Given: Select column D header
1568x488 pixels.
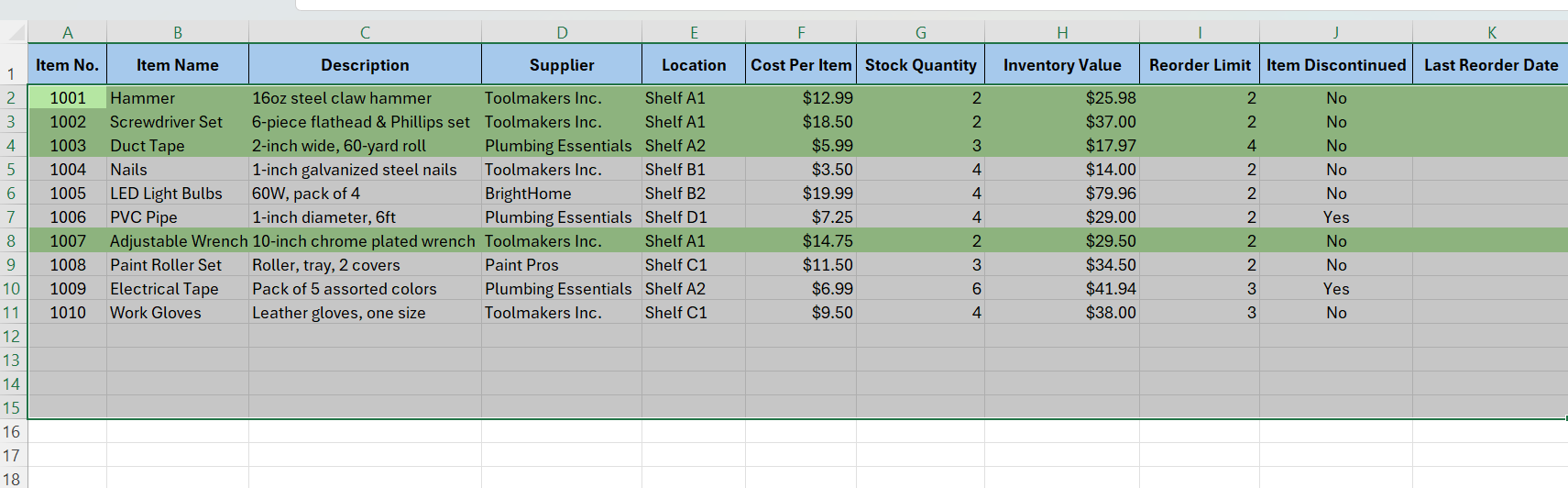Looking at the screenshot, I should (x=561, y=33).
